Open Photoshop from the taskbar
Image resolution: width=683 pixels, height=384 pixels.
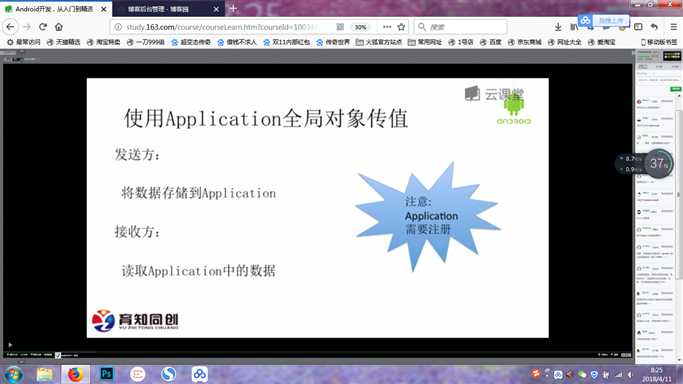coord(106,374)
